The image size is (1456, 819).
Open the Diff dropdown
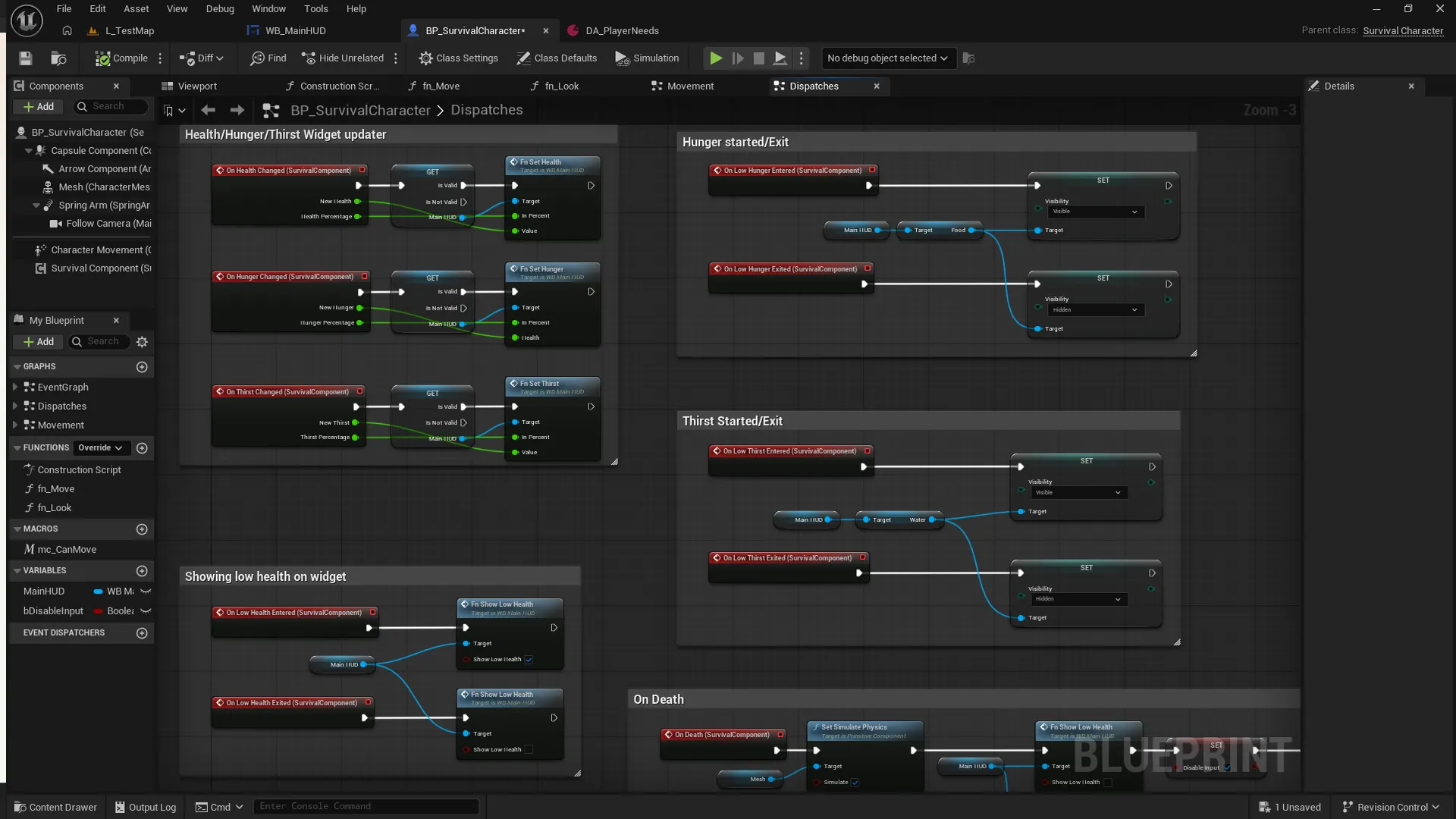202,58
